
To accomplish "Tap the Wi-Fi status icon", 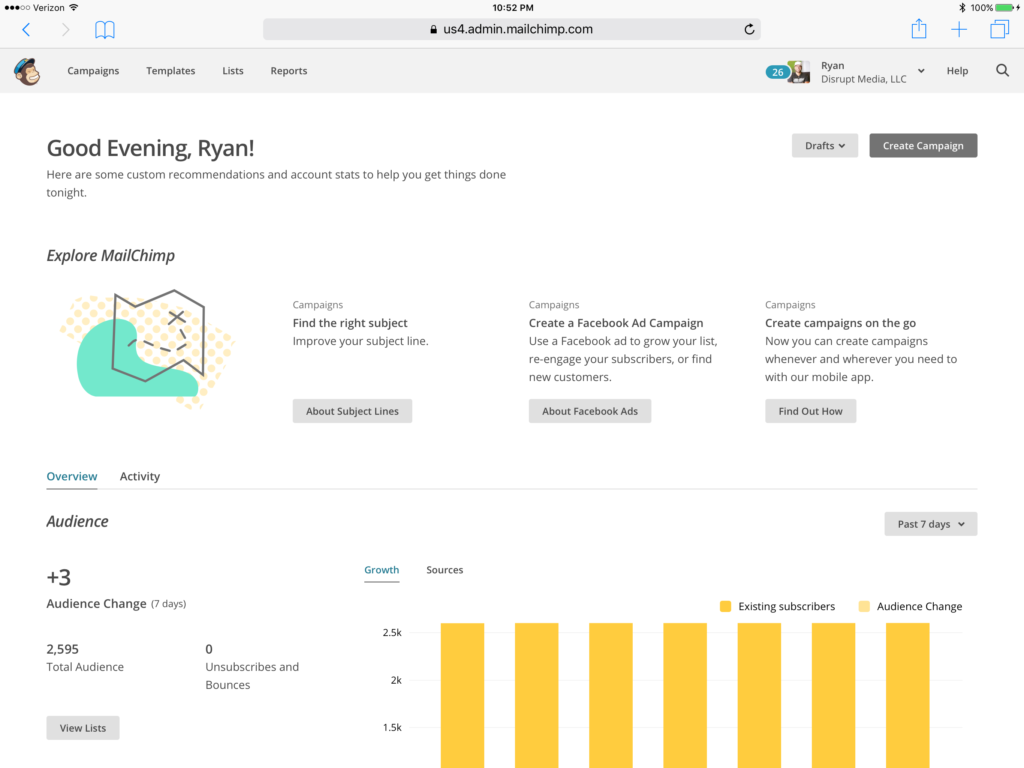I will coord(73,8).
